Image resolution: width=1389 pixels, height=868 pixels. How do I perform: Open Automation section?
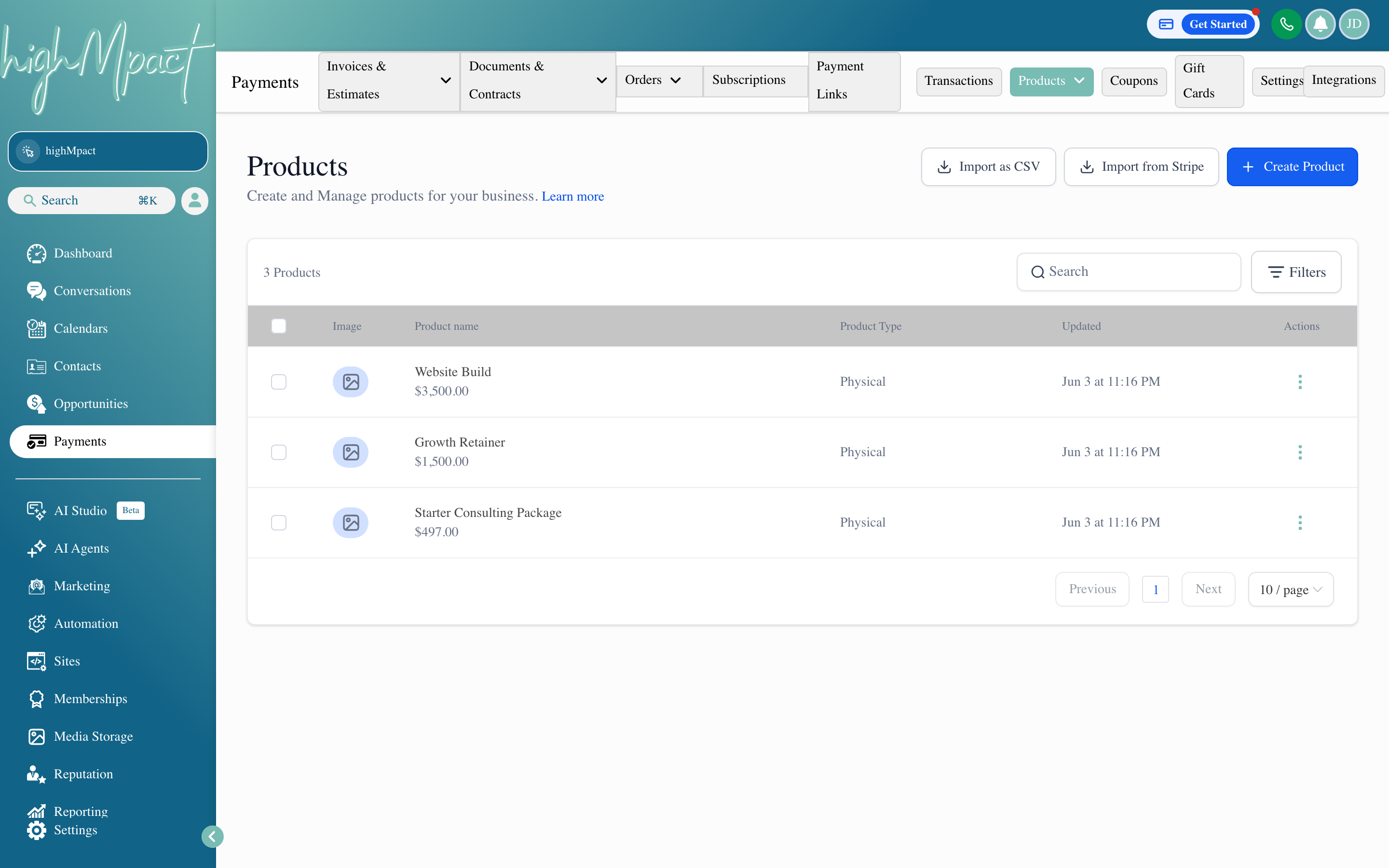pyautogui.click(x=72, y=624)
